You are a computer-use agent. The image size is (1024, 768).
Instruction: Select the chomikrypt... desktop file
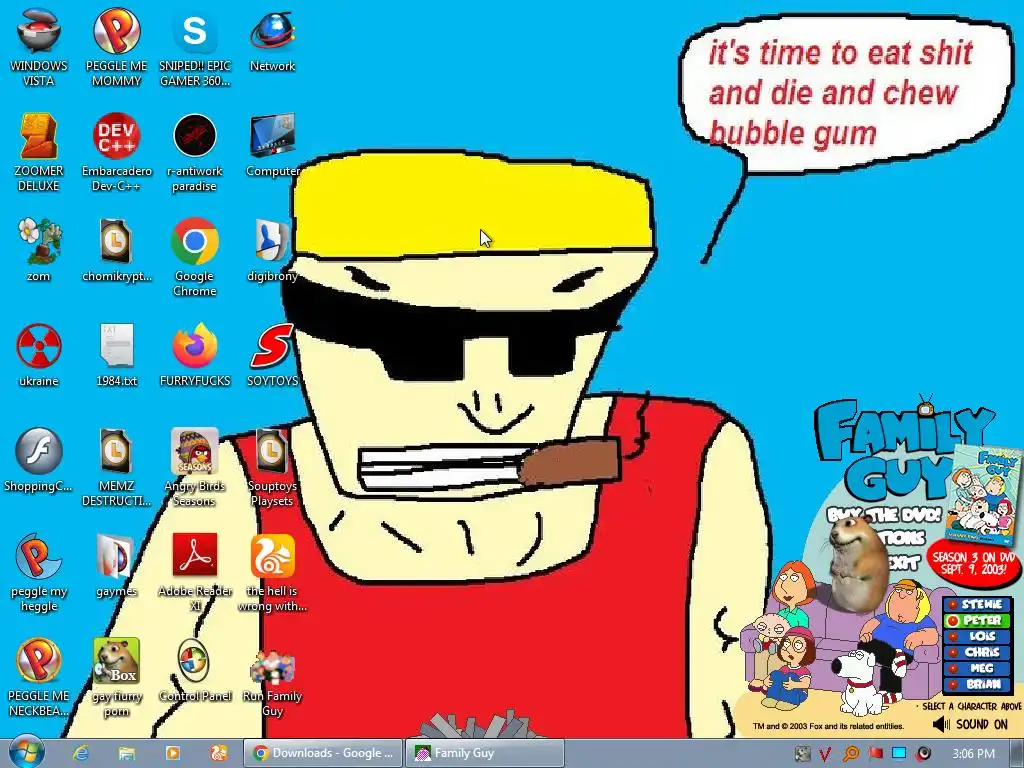[116, 249]
